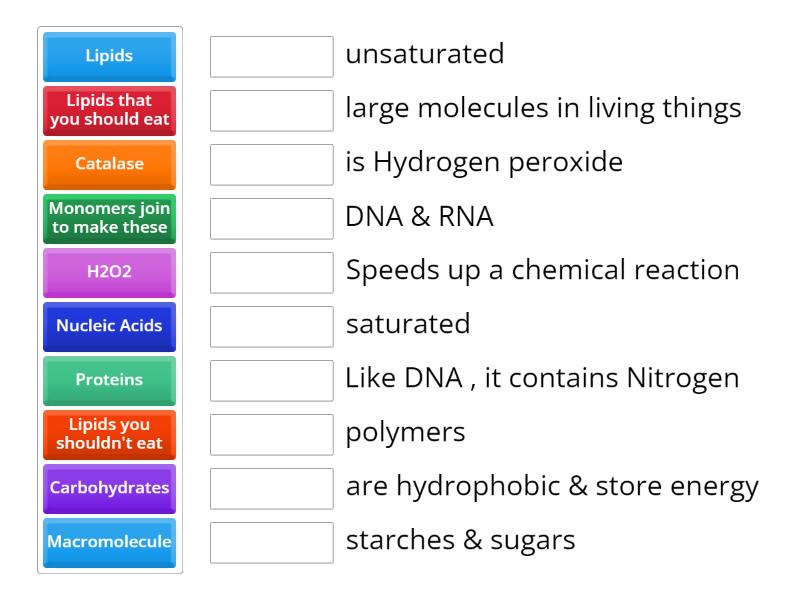Pick the H2O2 term card
The image size is (800, 600).
(x=109, y=272)
